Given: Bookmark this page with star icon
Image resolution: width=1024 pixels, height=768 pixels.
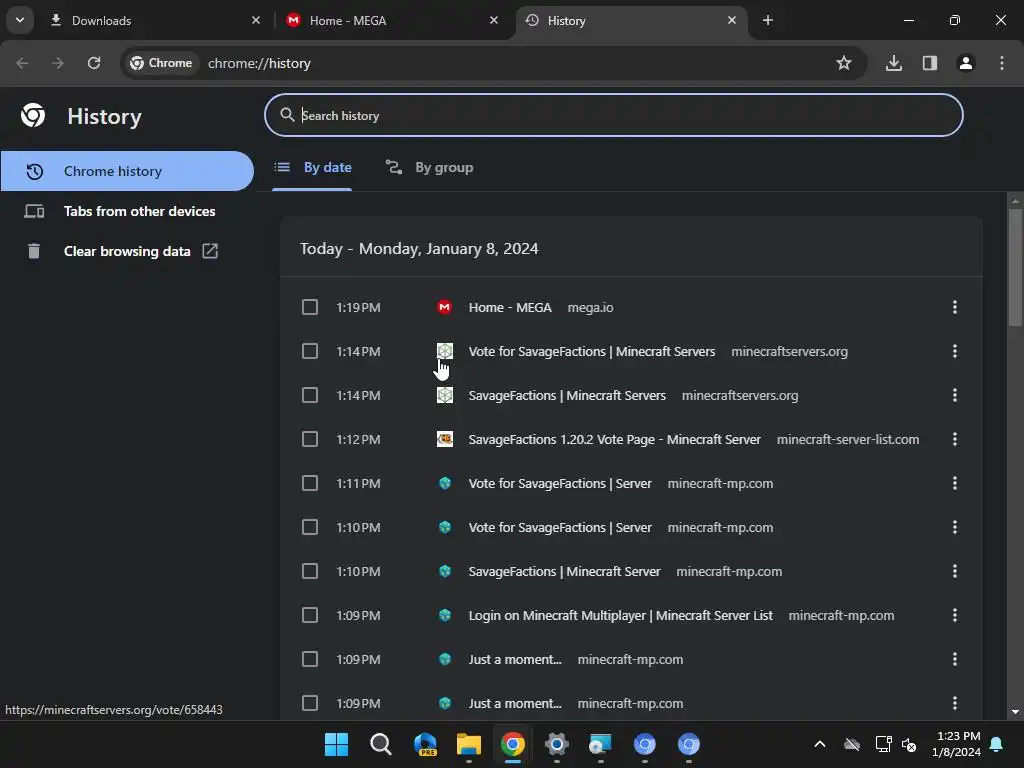Looking at the screenshot, I should click(844, 63).
